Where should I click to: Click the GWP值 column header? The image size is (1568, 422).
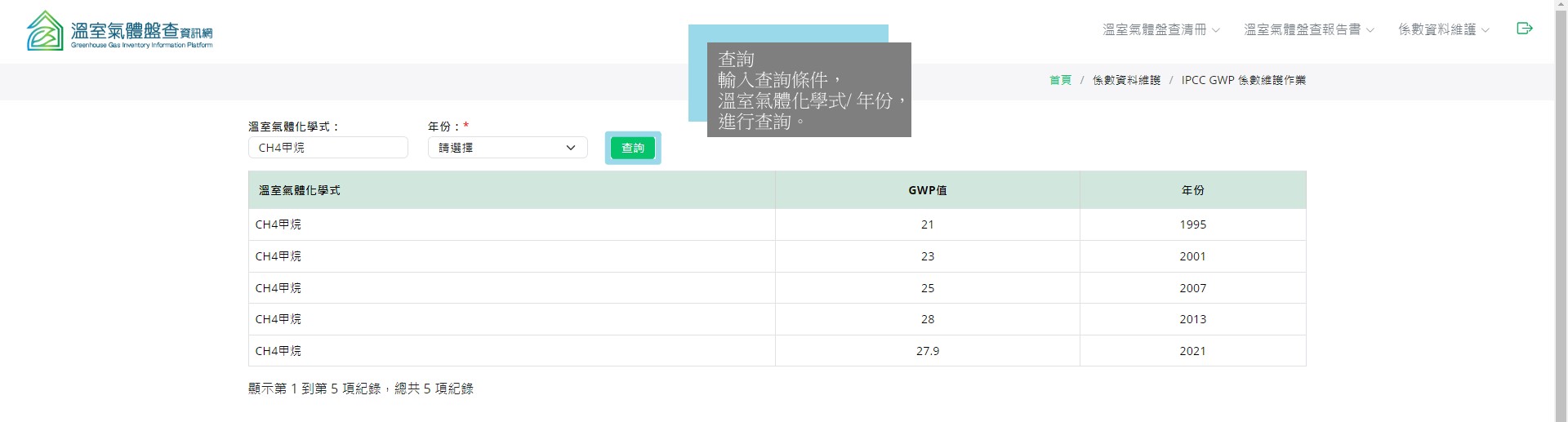(927, 190)
